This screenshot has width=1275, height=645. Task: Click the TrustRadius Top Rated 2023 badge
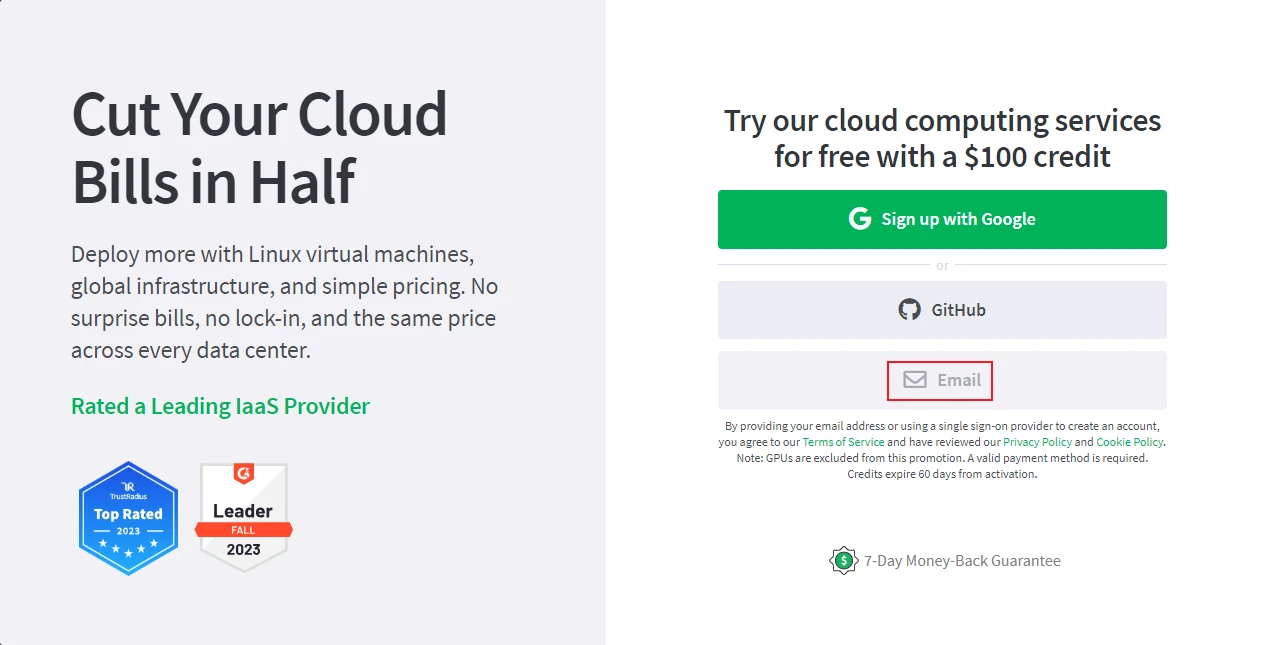tap(128, 518)
